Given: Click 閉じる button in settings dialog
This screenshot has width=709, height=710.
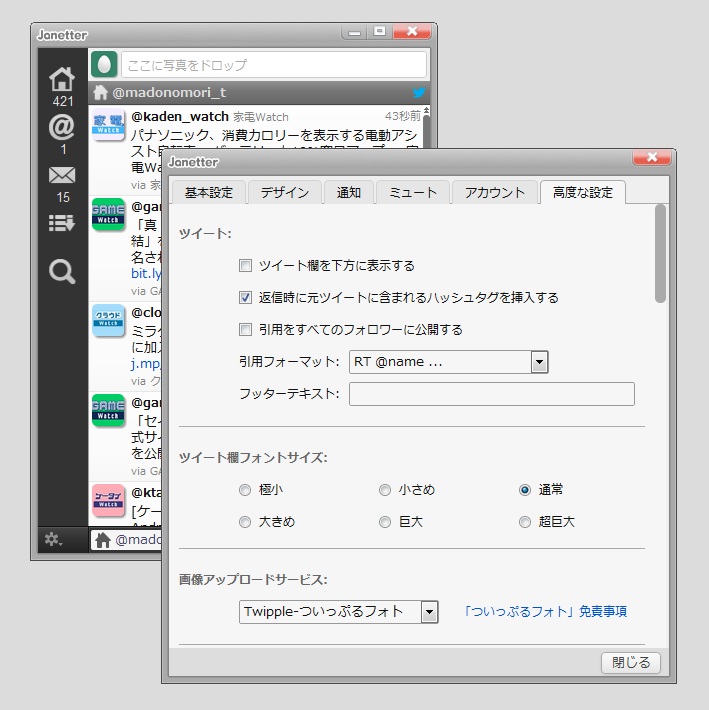Looking at the screenshot, I should pos(631,662).
